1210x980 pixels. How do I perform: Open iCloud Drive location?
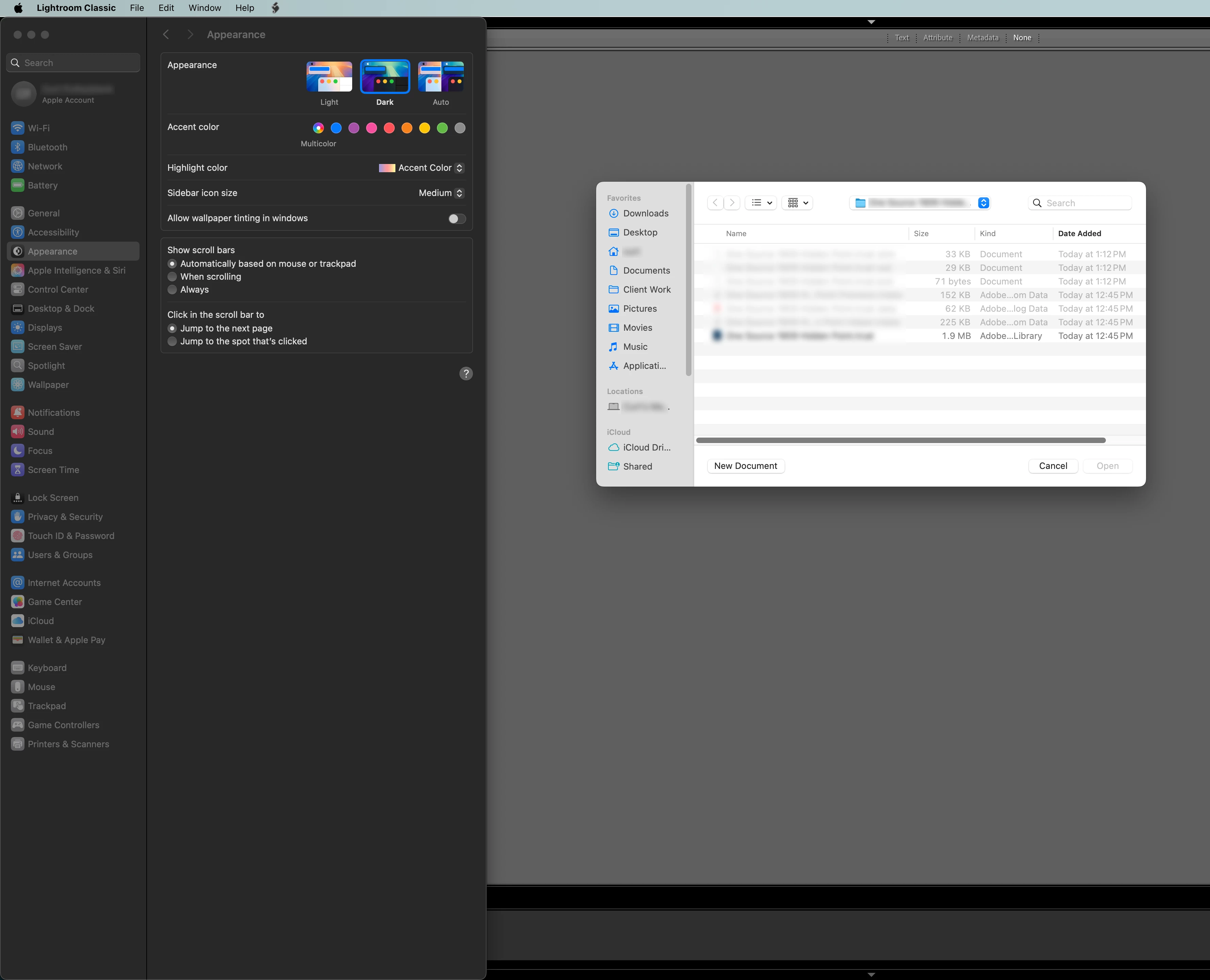[x=646, y=447]
